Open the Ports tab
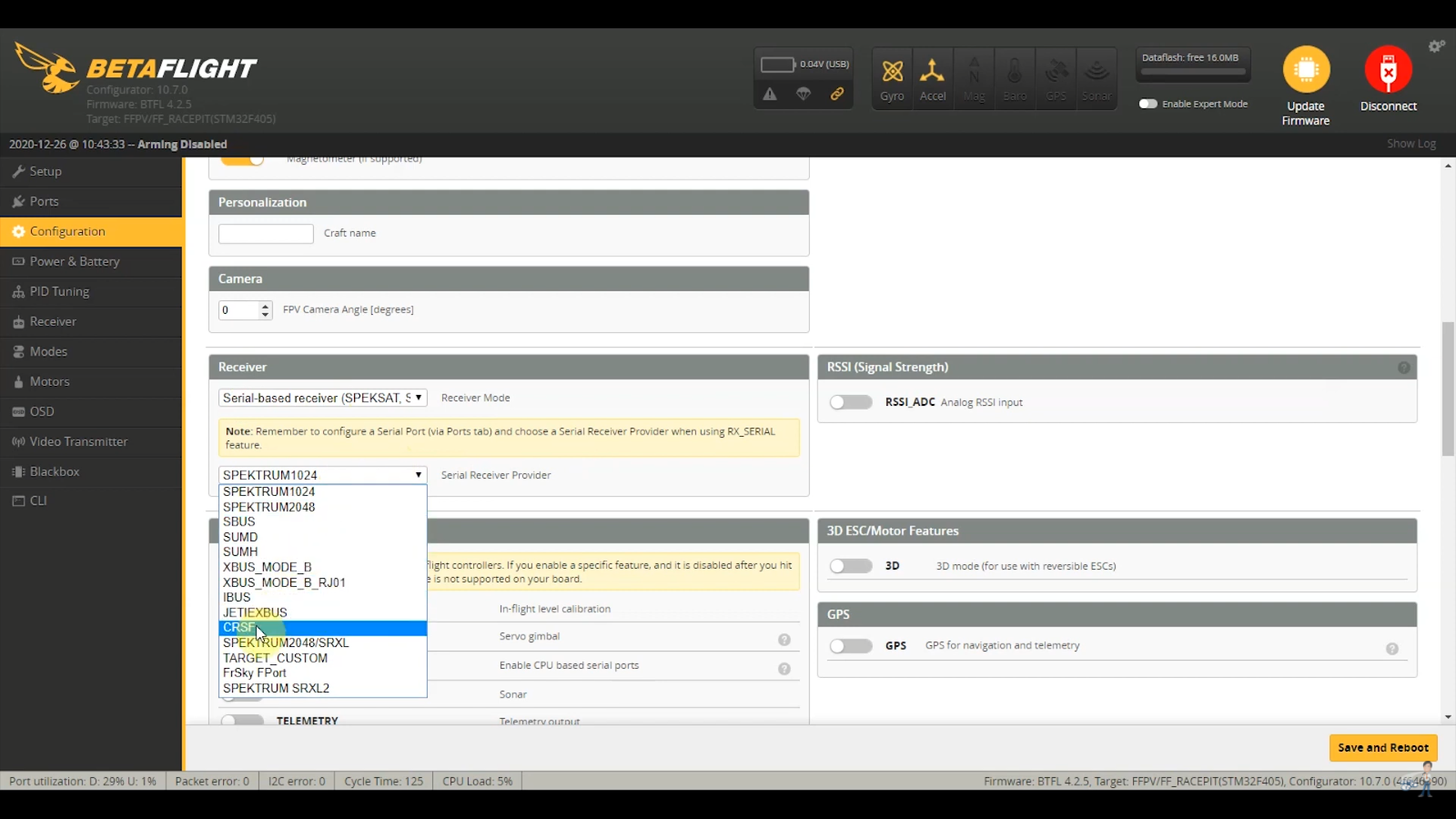The width and height of the screenshot is (1456, 819). (x=42, y=200)
